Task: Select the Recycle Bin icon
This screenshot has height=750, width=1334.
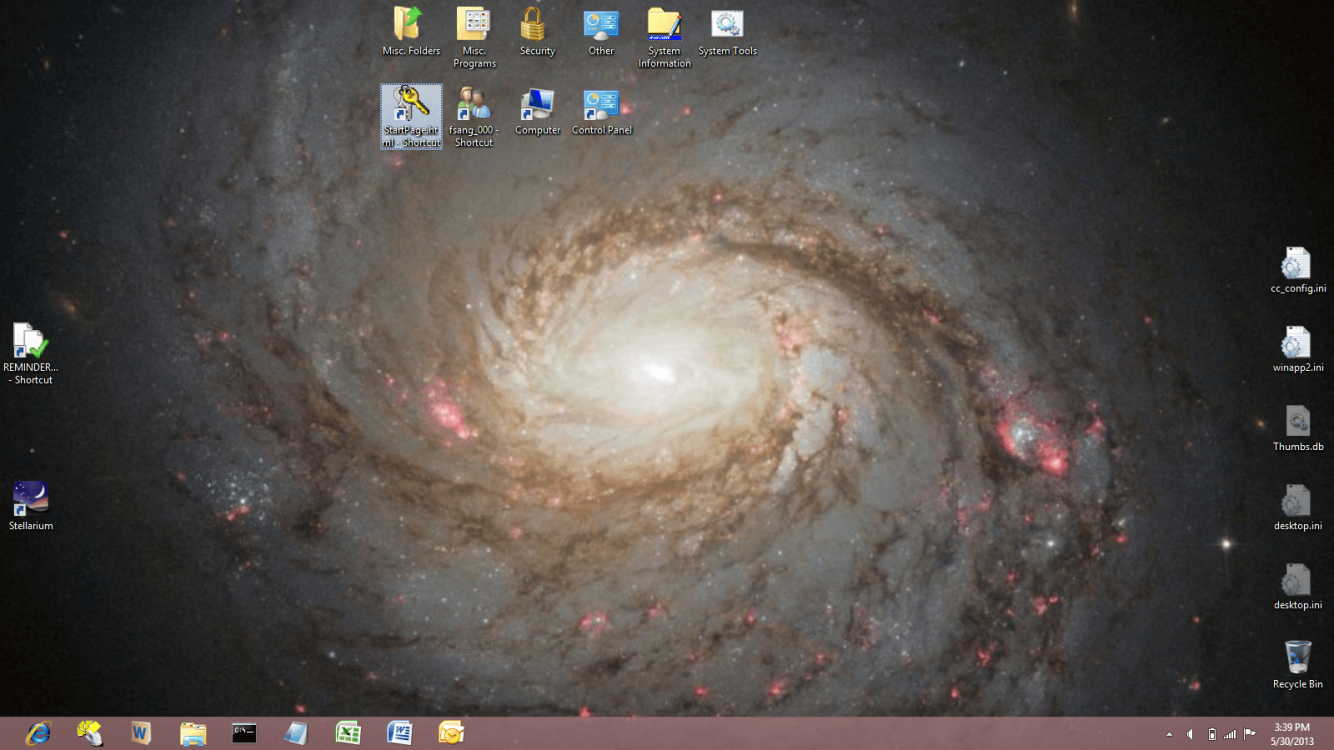Action: [1297, 658]
